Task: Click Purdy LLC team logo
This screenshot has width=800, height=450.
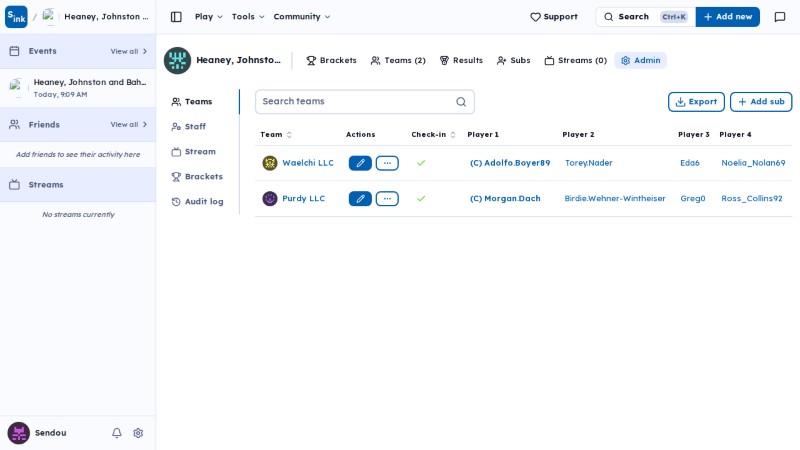Action: (270, 198)
